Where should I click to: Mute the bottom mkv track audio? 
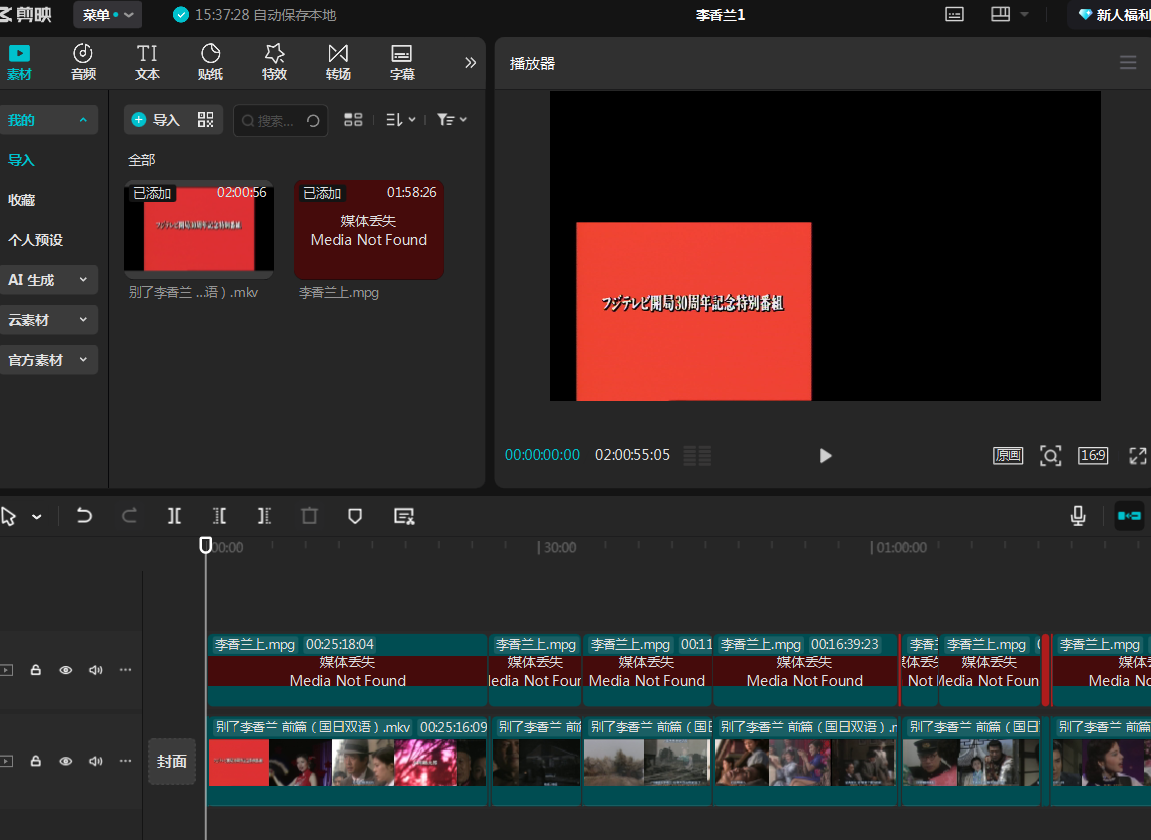click(x=96, y=761)
